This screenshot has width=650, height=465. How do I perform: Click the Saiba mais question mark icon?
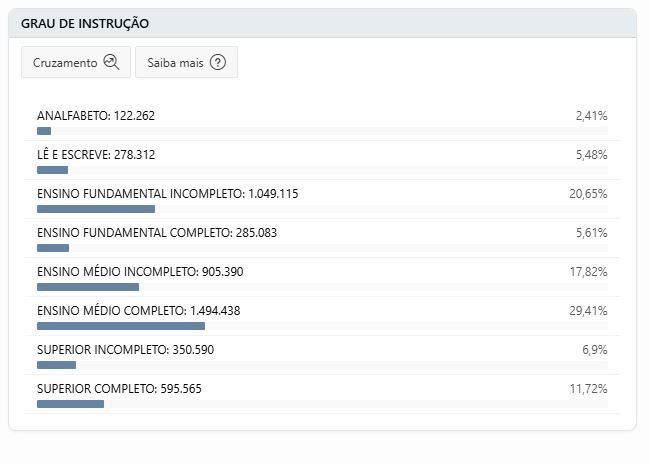tap(218, 62)
